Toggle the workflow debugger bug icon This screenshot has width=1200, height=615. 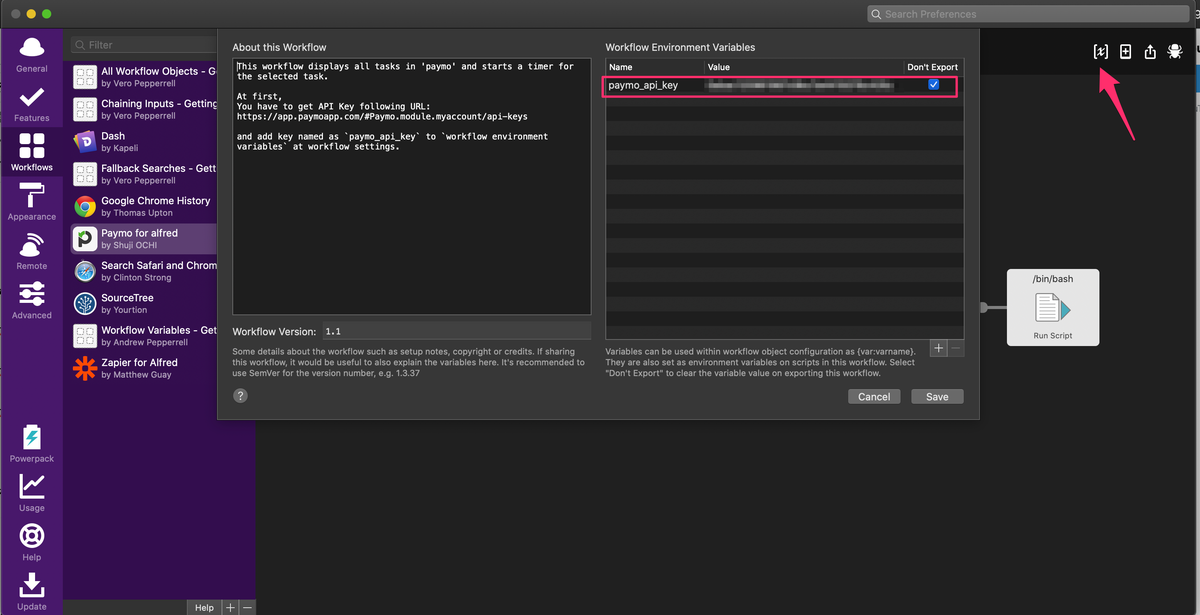(x=1175, y=52)
